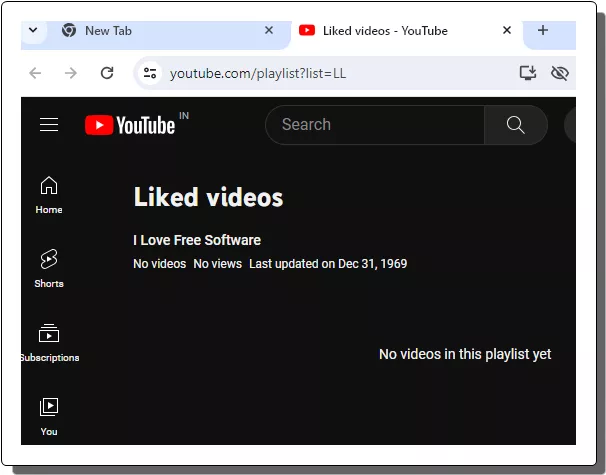Select the Liked videos - YouTube tab
This screenshot has height=475, width=606.
point(406,31)
